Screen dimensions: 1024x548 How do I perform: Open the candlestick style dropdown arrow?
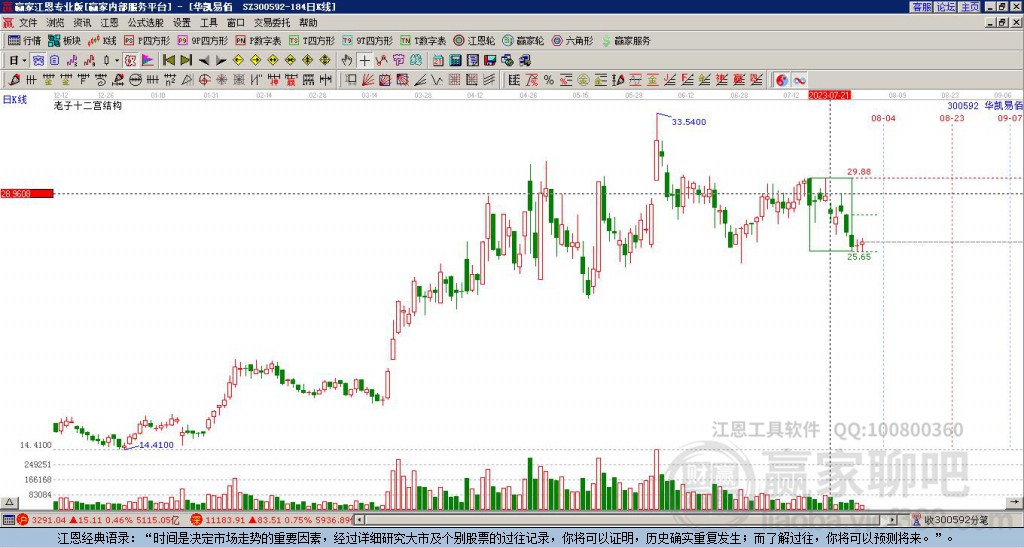click(x=117, y=60)
